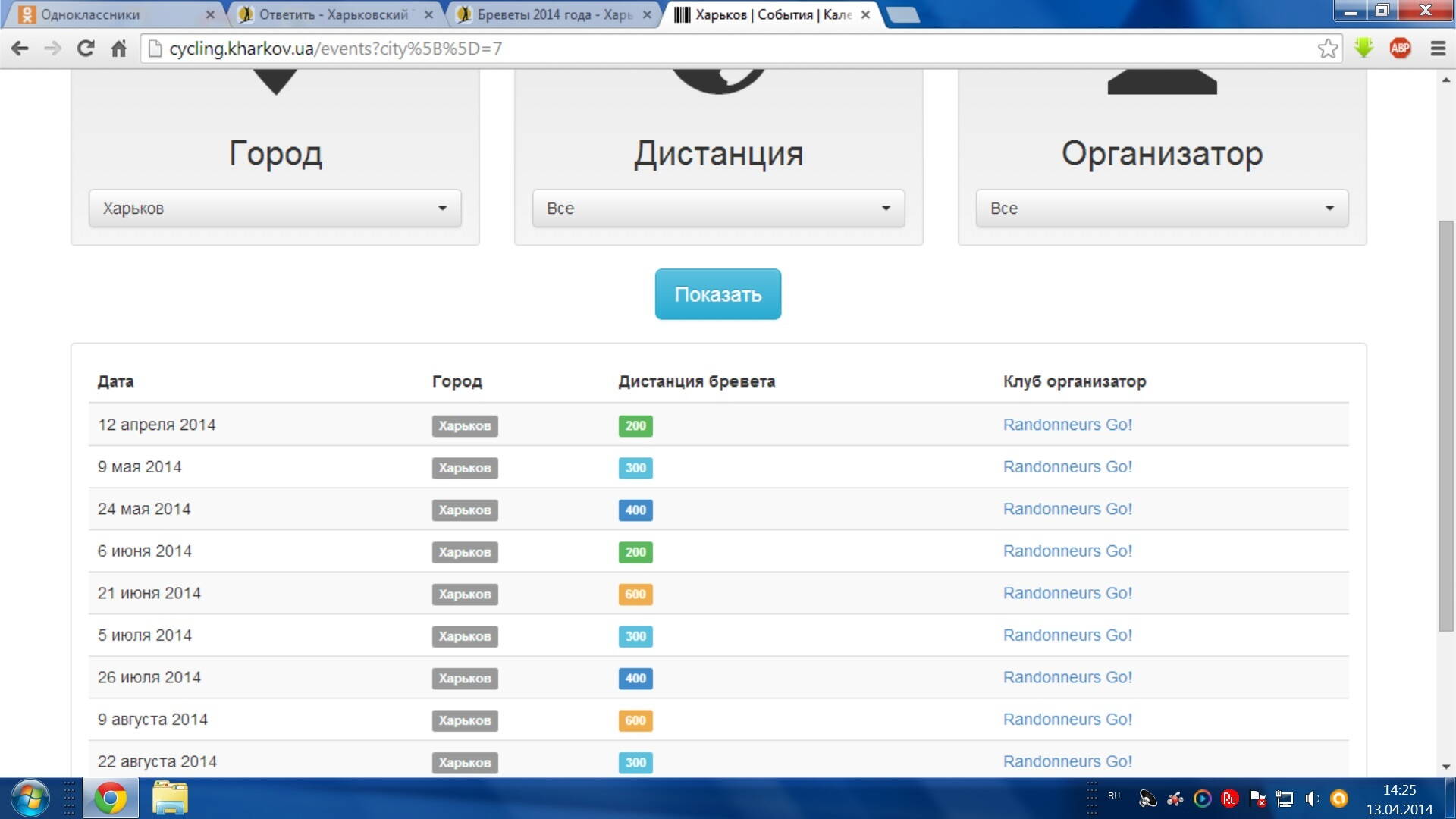Expand the Город dropdown showing Харьков
Image resolution: width=1456 pixels, height=819 pixels.
[275, 209]
